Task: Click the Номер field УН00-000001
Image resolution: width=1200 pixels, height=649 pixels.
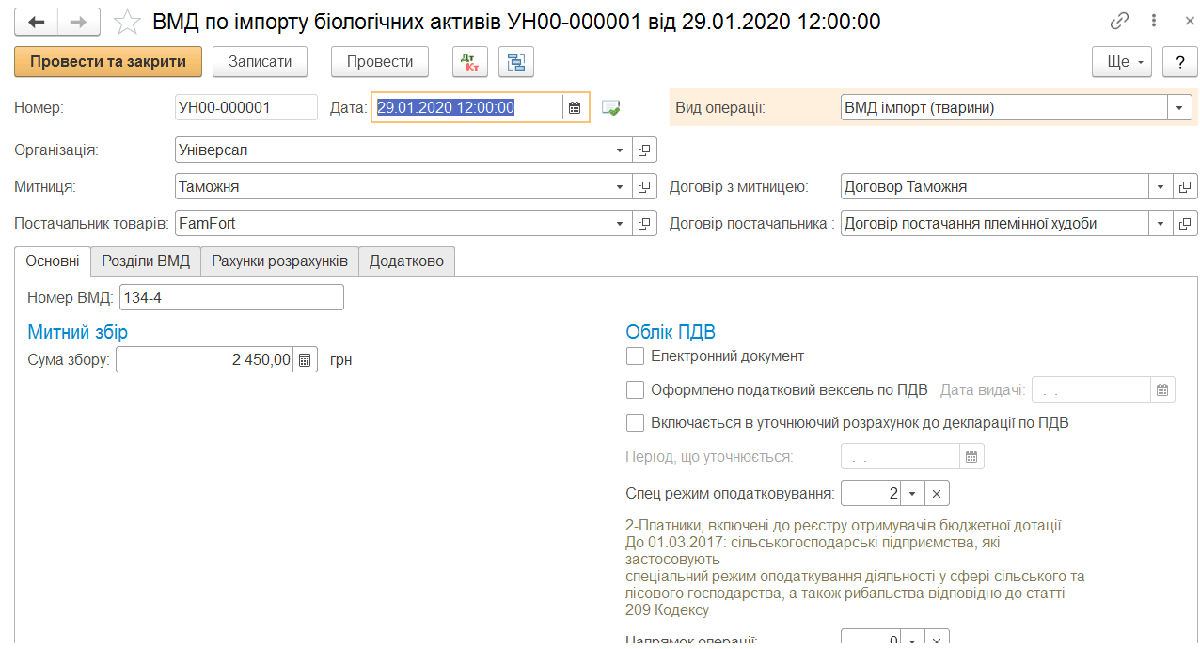Action: 246,108
